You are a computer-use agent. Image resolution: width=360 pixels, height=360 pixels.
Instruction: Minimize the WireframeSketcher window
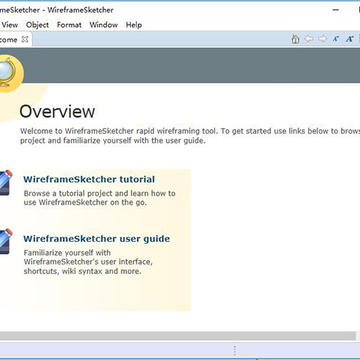click(336, 10)
